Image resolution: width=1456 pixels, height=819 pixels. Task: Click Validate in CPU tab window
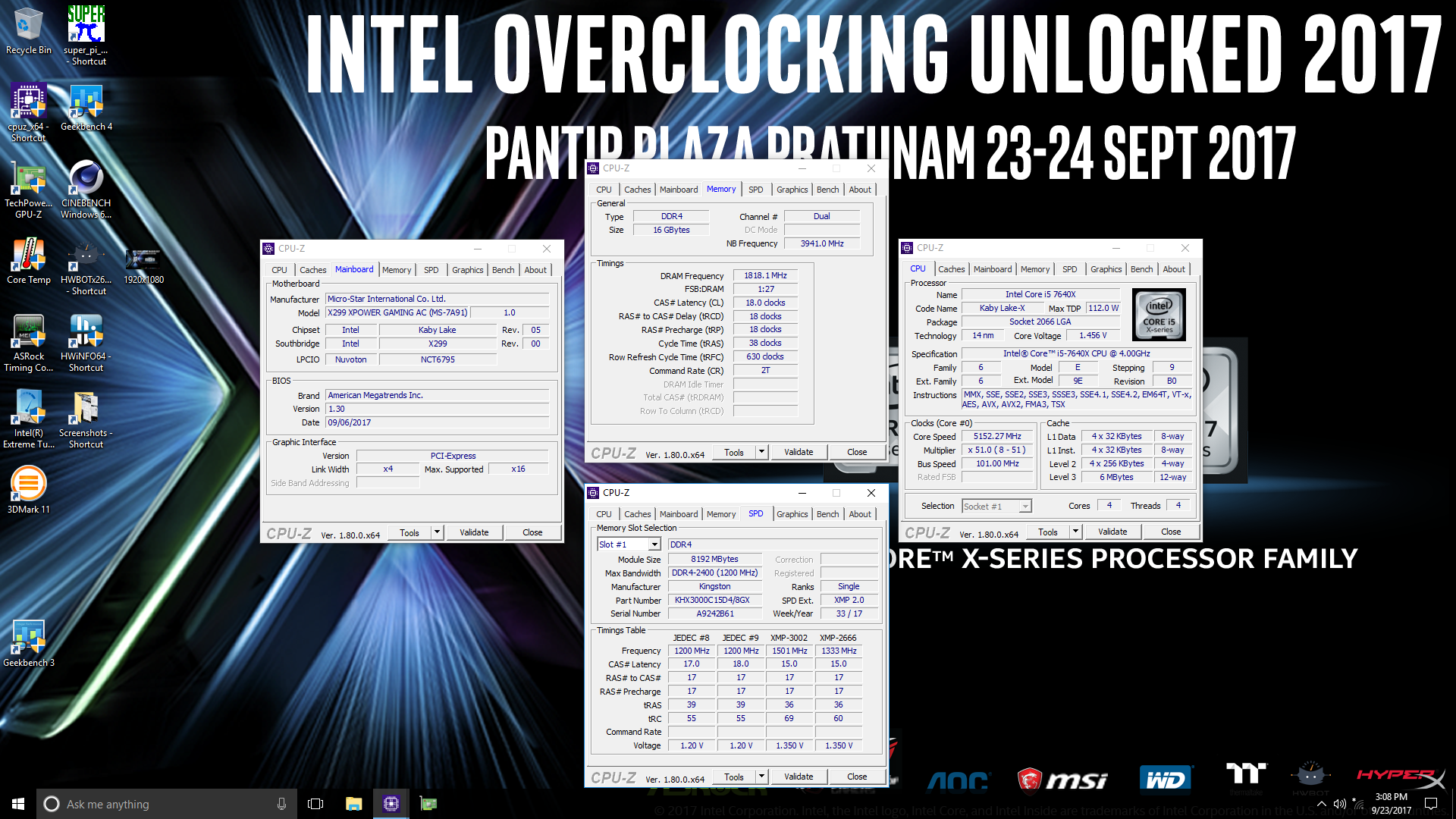click(x=1112, y=532)
